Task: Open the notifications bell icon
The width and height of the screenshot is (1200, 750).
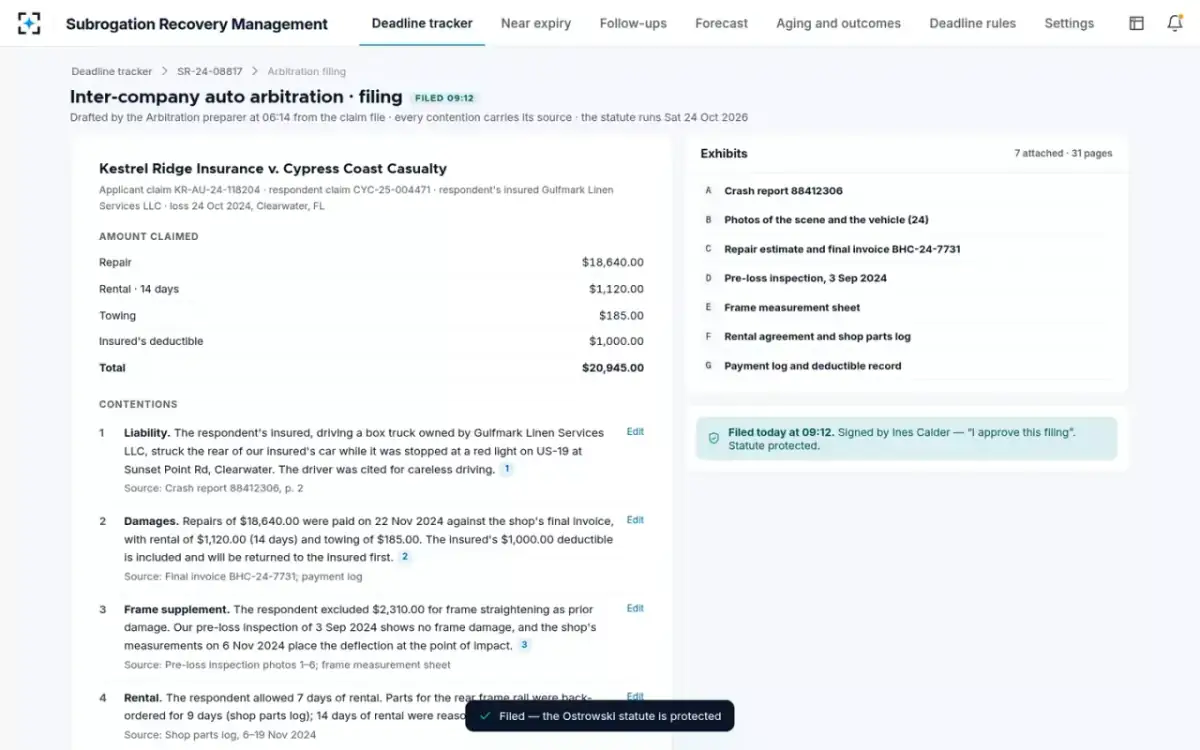Action: (1175, 23)
